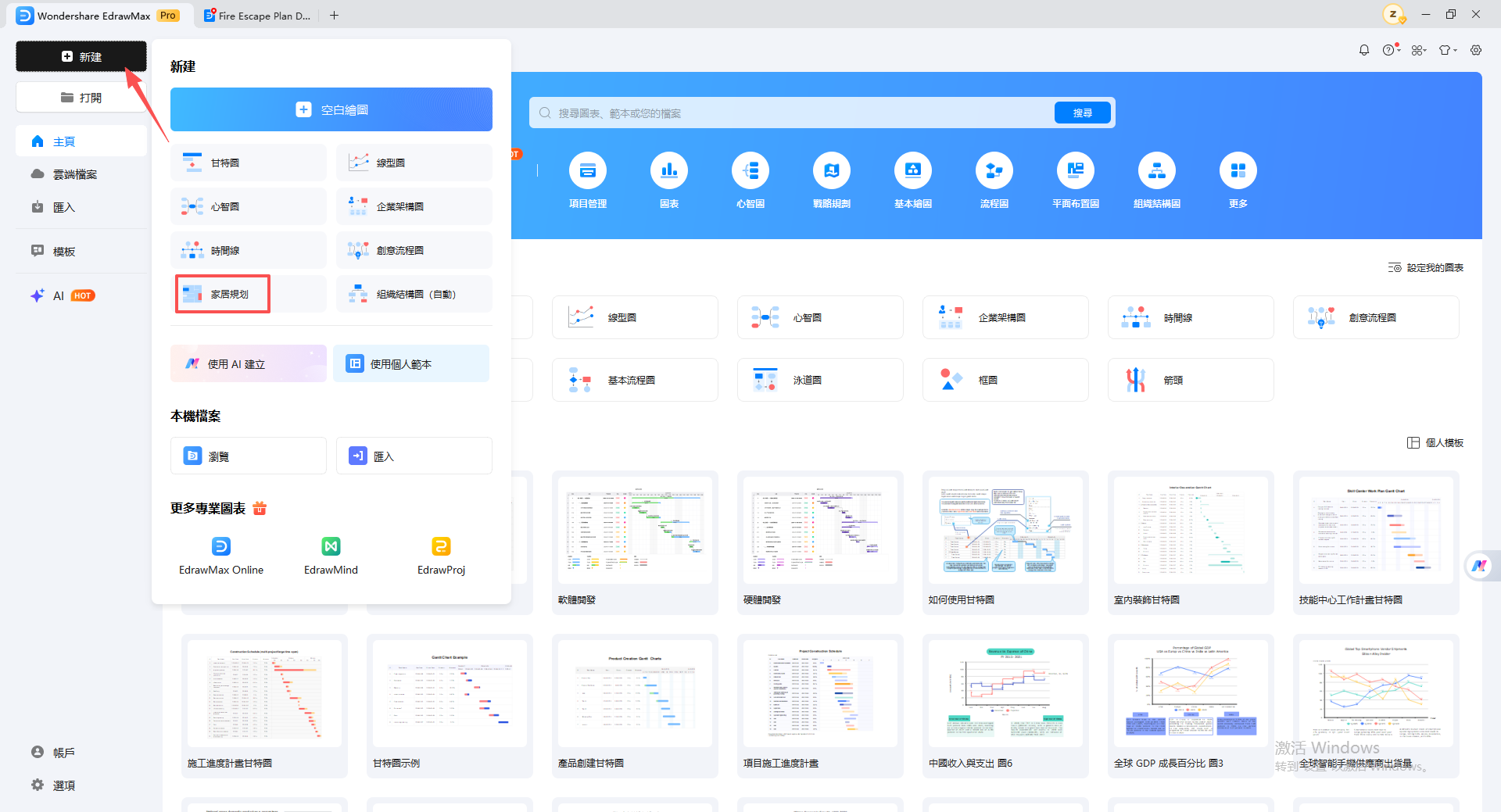Open 技能中心工作計畫甘特圖 template thumbnail
This screenshot has width=1501, height=812.
click(1376, 531)
